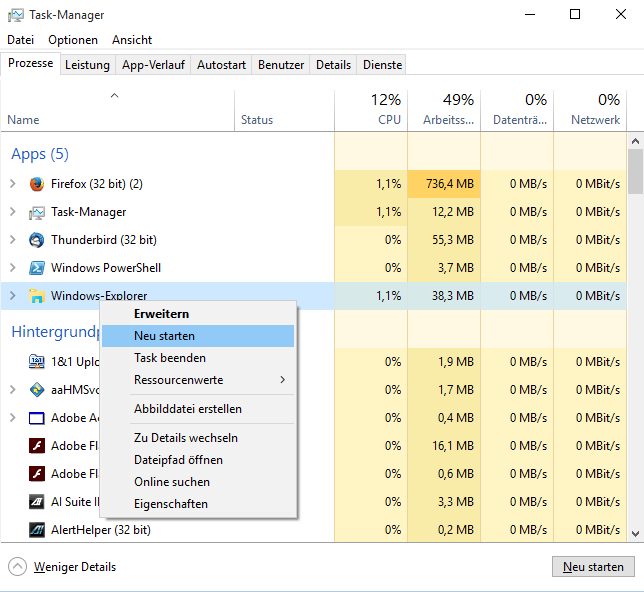Click the scrollbar down arrow
Image resolution: width=644 pixels, height=592 pixels.
(x=635, y=534)
